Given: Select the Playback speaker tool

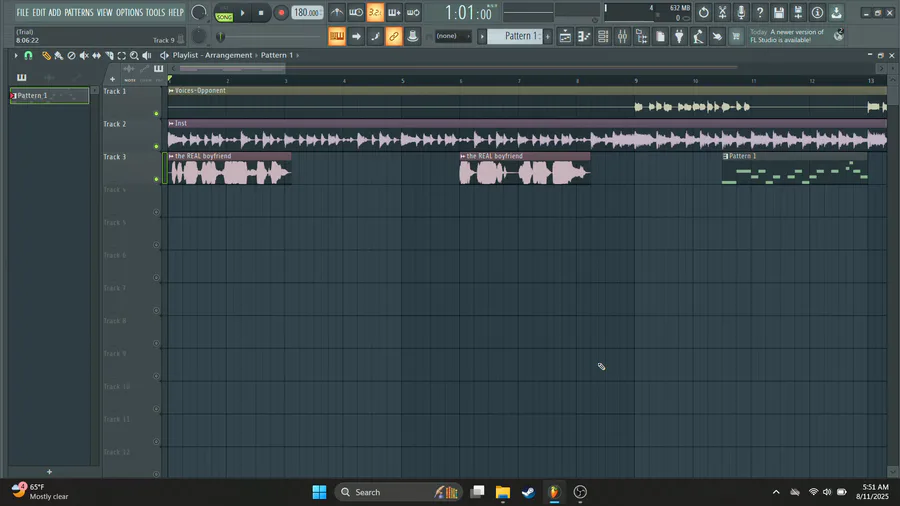Looking at the screenshot, I should tap(147, 56).
